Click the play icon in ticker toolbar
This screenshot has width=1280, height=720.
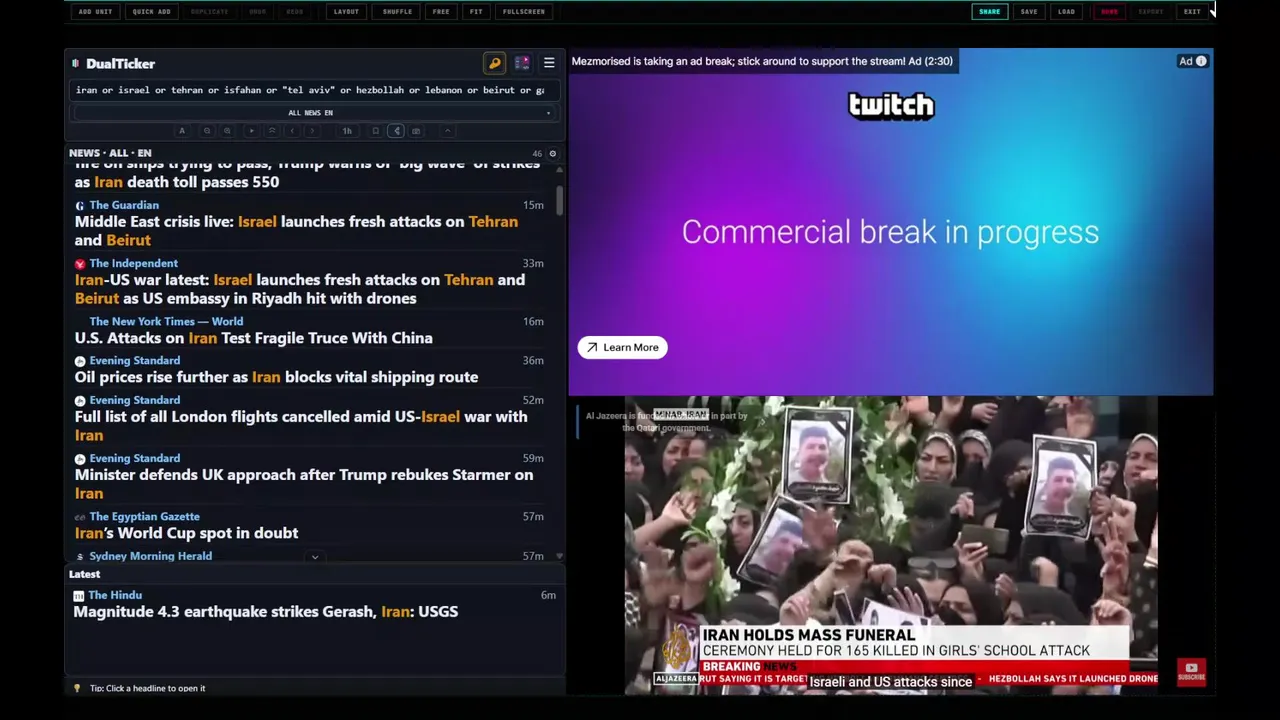[x=251, y=131]
